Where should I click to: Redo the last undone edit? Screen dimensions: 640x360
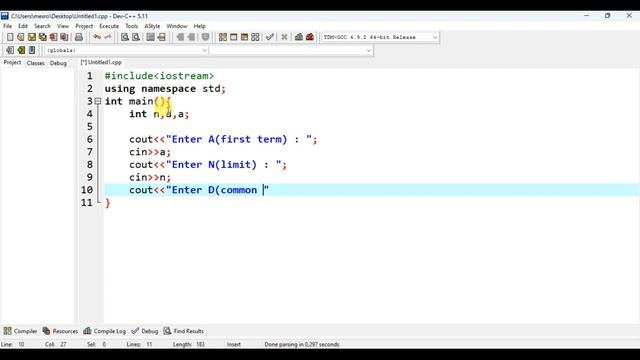pos(108,37)
